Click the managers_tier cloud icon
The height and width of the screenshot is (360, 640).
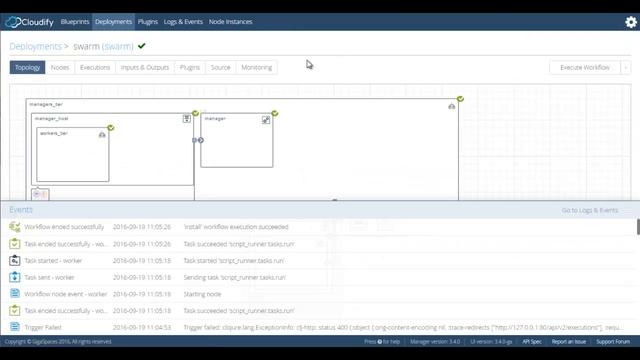[x=451, y=106]
